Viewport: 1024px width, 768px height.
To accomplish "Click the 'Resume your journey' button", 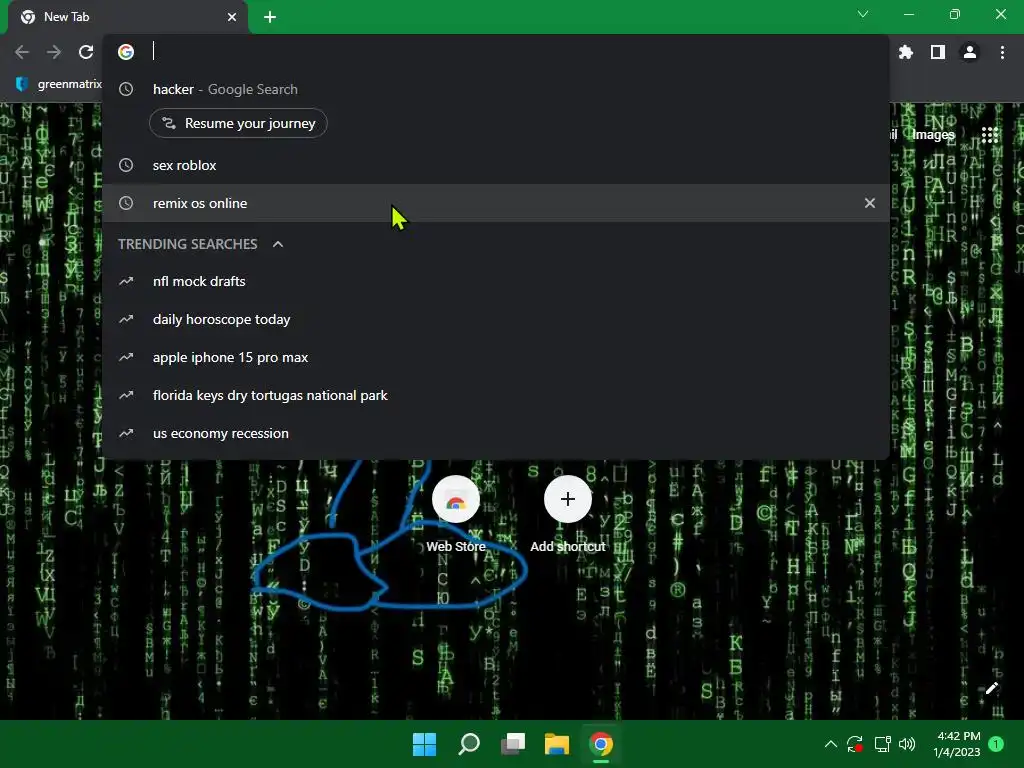I will (238, 123).
